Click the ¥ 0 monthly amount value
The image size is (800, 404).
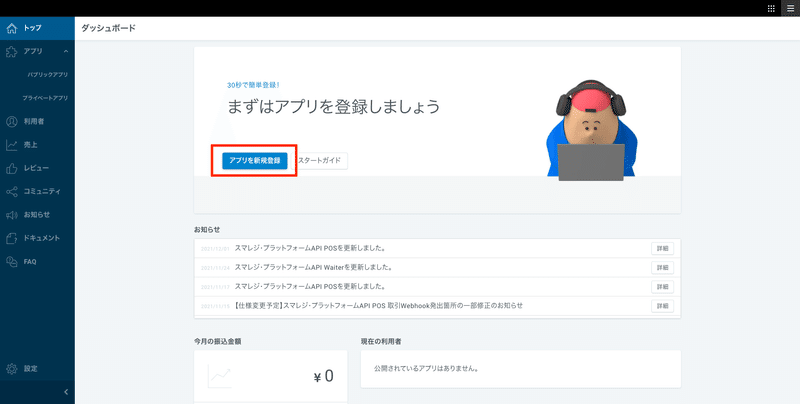click(x=323, y=376)
